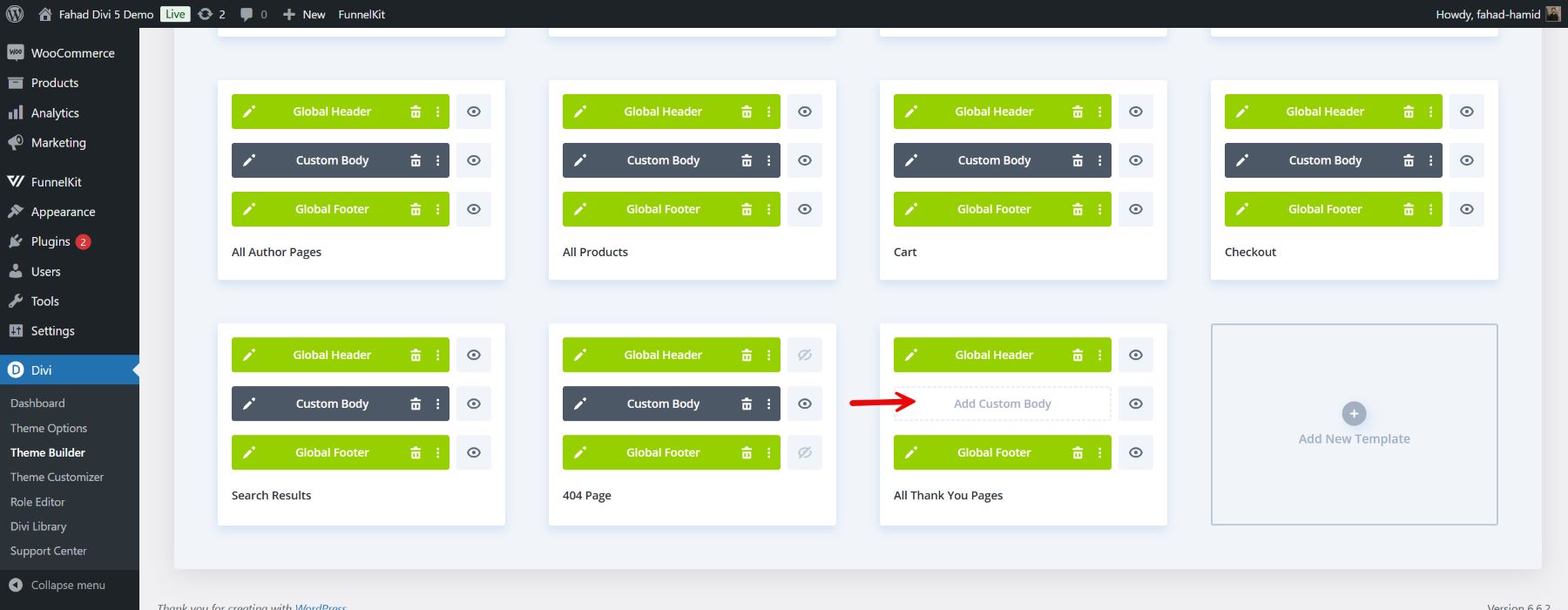
Task: Toggle Global Header visibility in All Author Pages
Action: pyautogui.click(x=474, y=112)
